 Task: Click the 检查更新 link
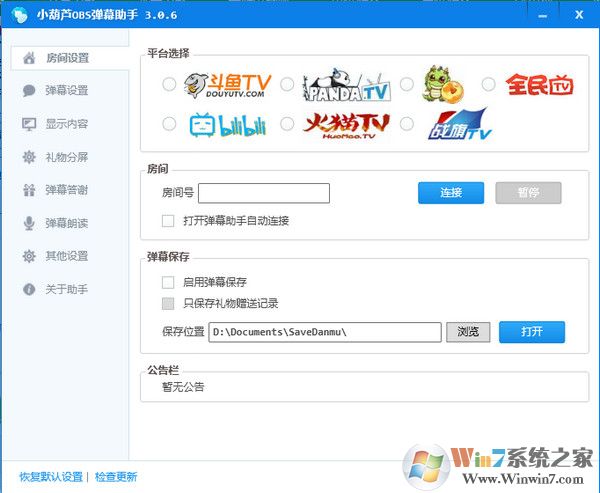point(116,477)
